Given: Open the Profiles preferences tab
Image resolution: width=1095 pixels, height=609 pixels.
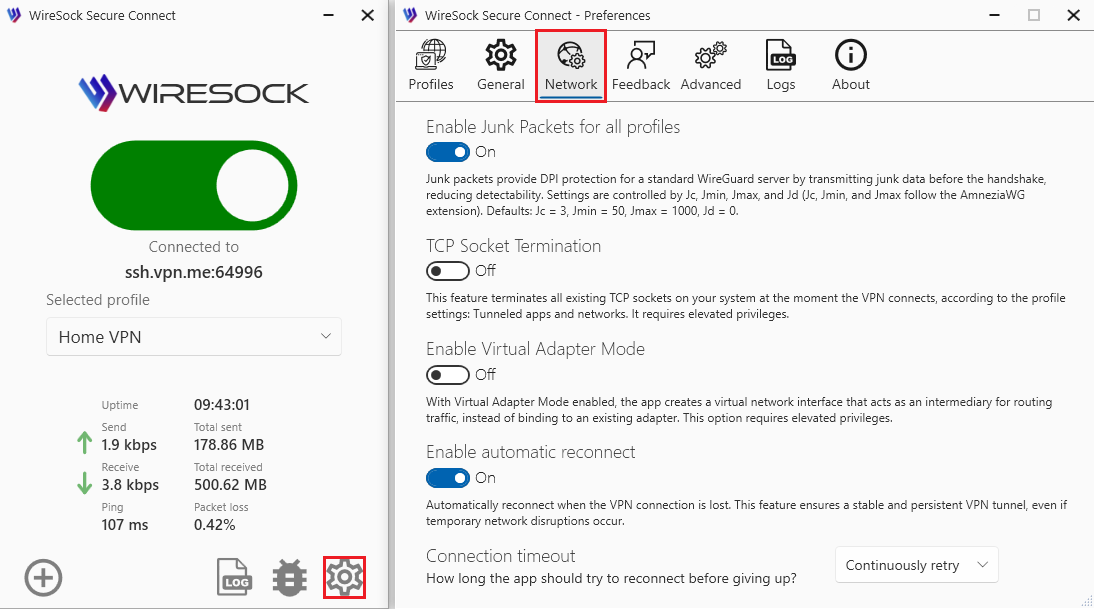Looking at the screenshot, I should pos(431,66).
